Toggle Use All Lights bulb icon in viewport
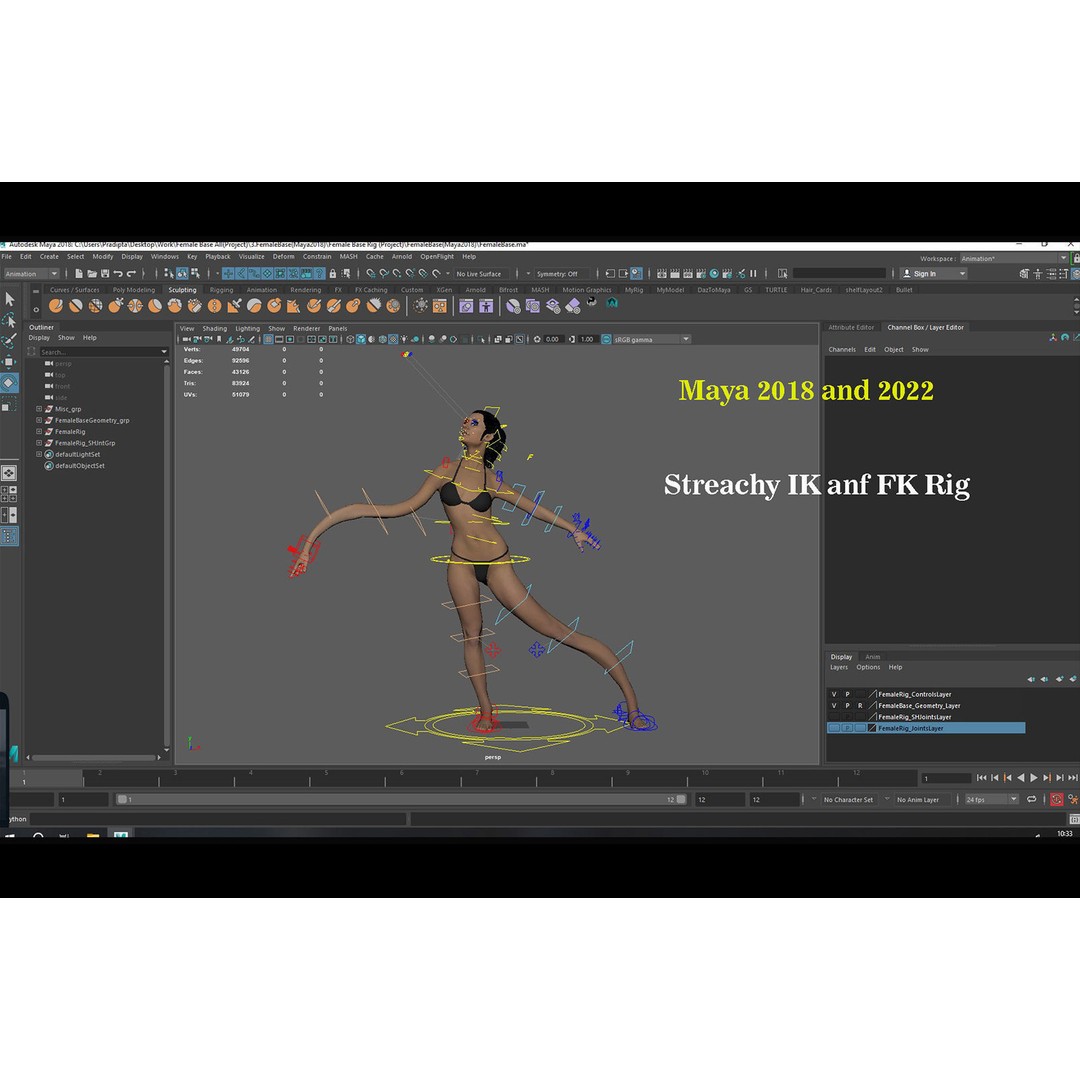 (404, 339)
